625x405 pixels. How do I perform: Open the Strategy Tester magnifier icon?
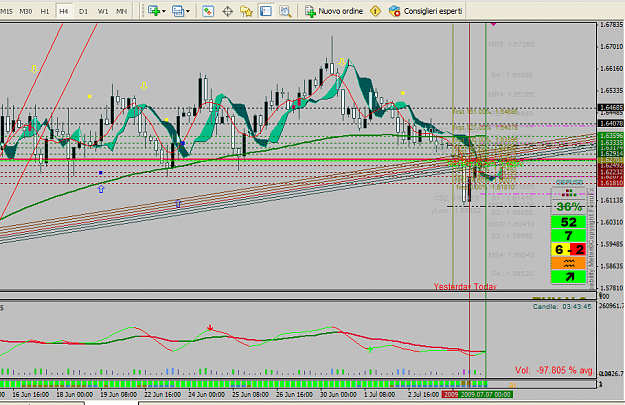(285, 11)
